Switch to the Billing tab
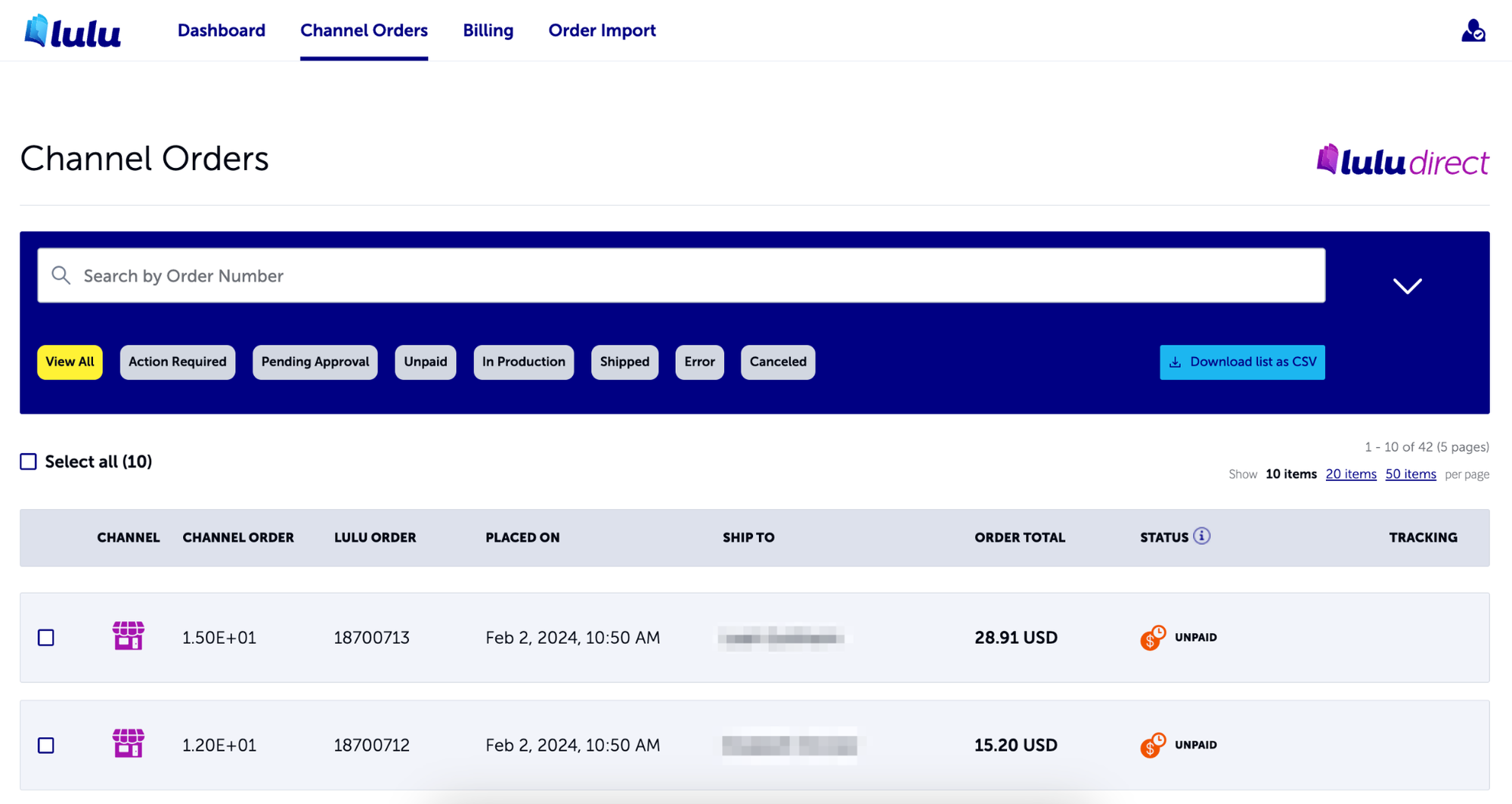The height and width of the screenshot is (804, 1512). tap(488, 30)
